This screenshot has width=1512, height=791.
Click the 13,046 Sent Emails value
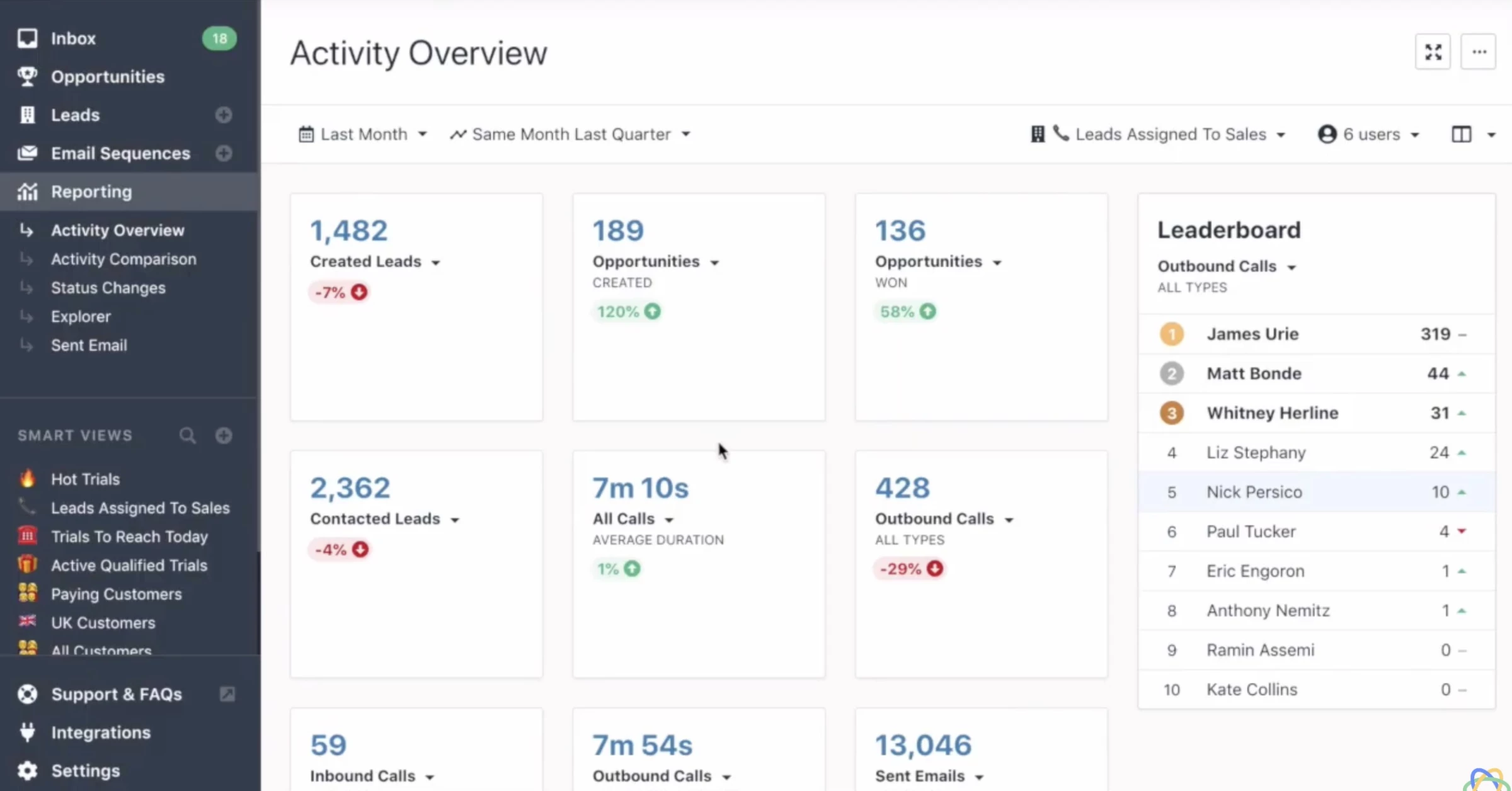[923, 745]
